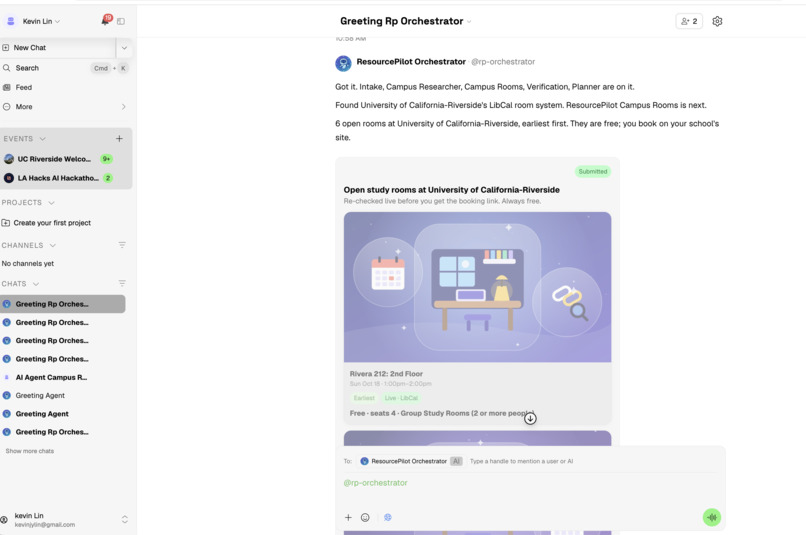Filter the chats list
Viewport: 806px width, 535px height.
coord(122,284)
